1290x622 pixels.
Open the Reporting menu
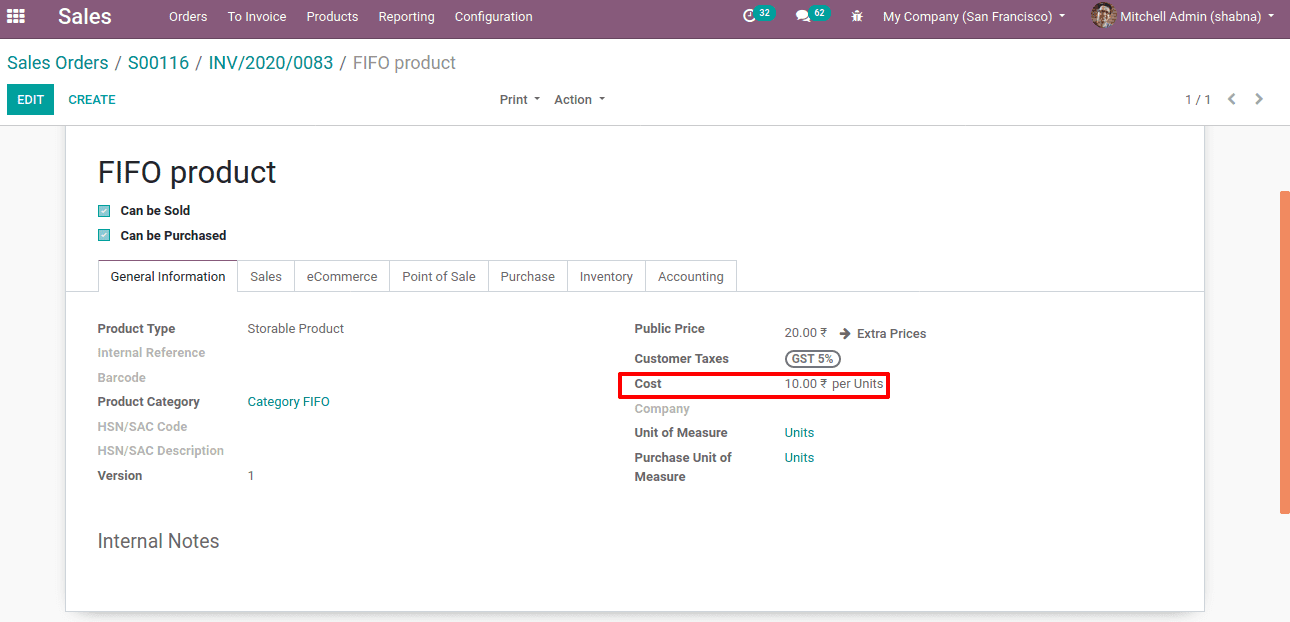(x=406, y=16)
